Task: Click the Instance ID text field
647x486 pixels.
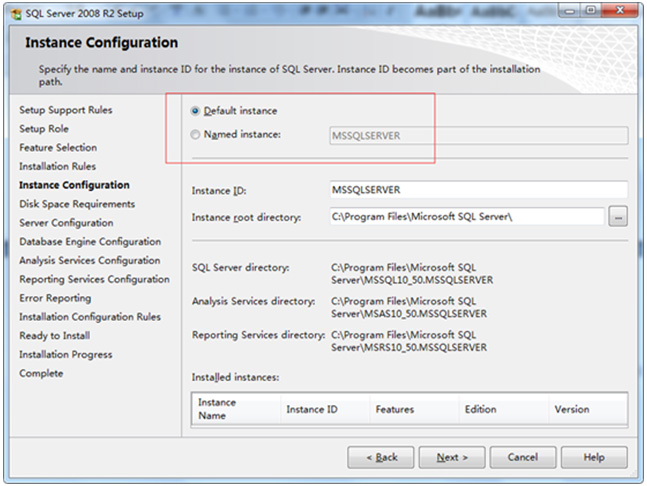Action: click(477, 189)
